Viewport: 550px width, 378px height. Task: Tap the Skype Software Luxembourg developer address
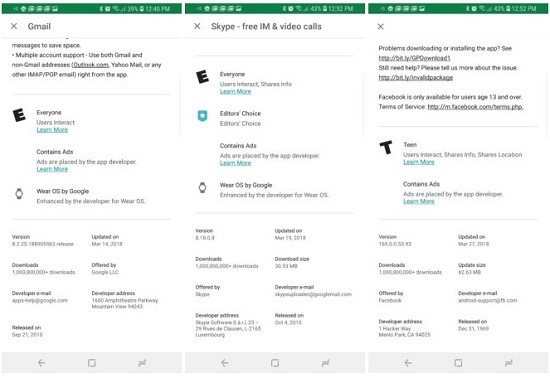coord(228,328)
